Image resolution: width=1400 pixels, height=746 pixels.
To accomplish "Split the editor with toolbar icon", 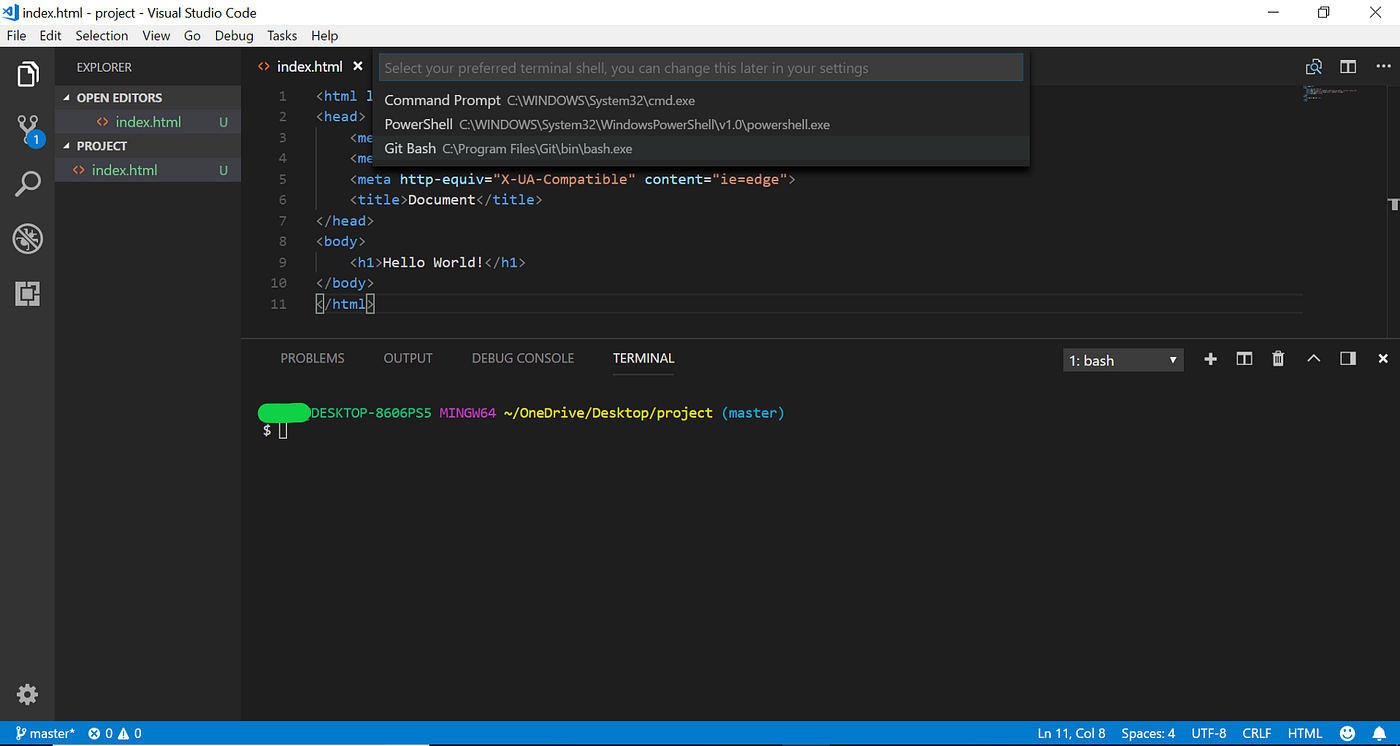I will coord(1348,67).
